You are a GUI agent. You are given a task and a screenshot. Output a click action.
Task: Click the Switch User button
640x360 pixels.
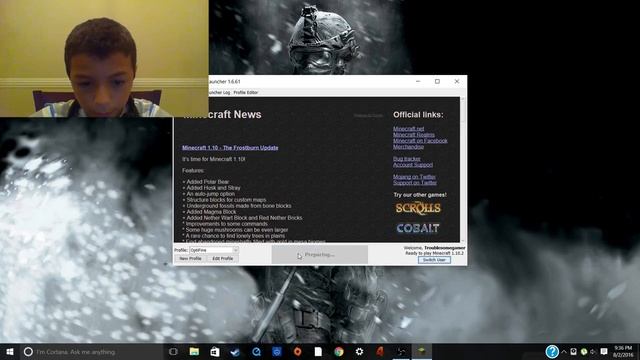pyautogui.click(x=434, y=260)
